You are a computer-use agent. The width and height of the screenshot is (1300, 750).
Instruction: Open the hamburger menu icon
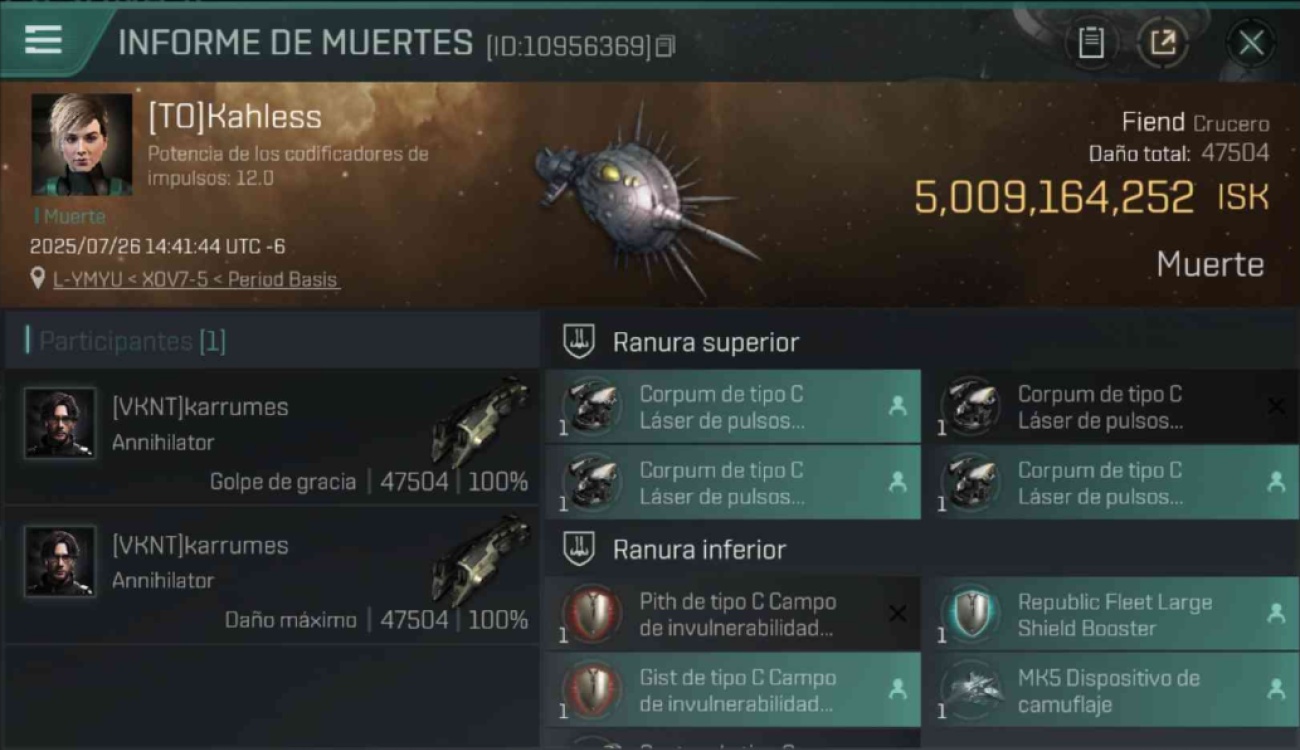click(x=43, y=39)
